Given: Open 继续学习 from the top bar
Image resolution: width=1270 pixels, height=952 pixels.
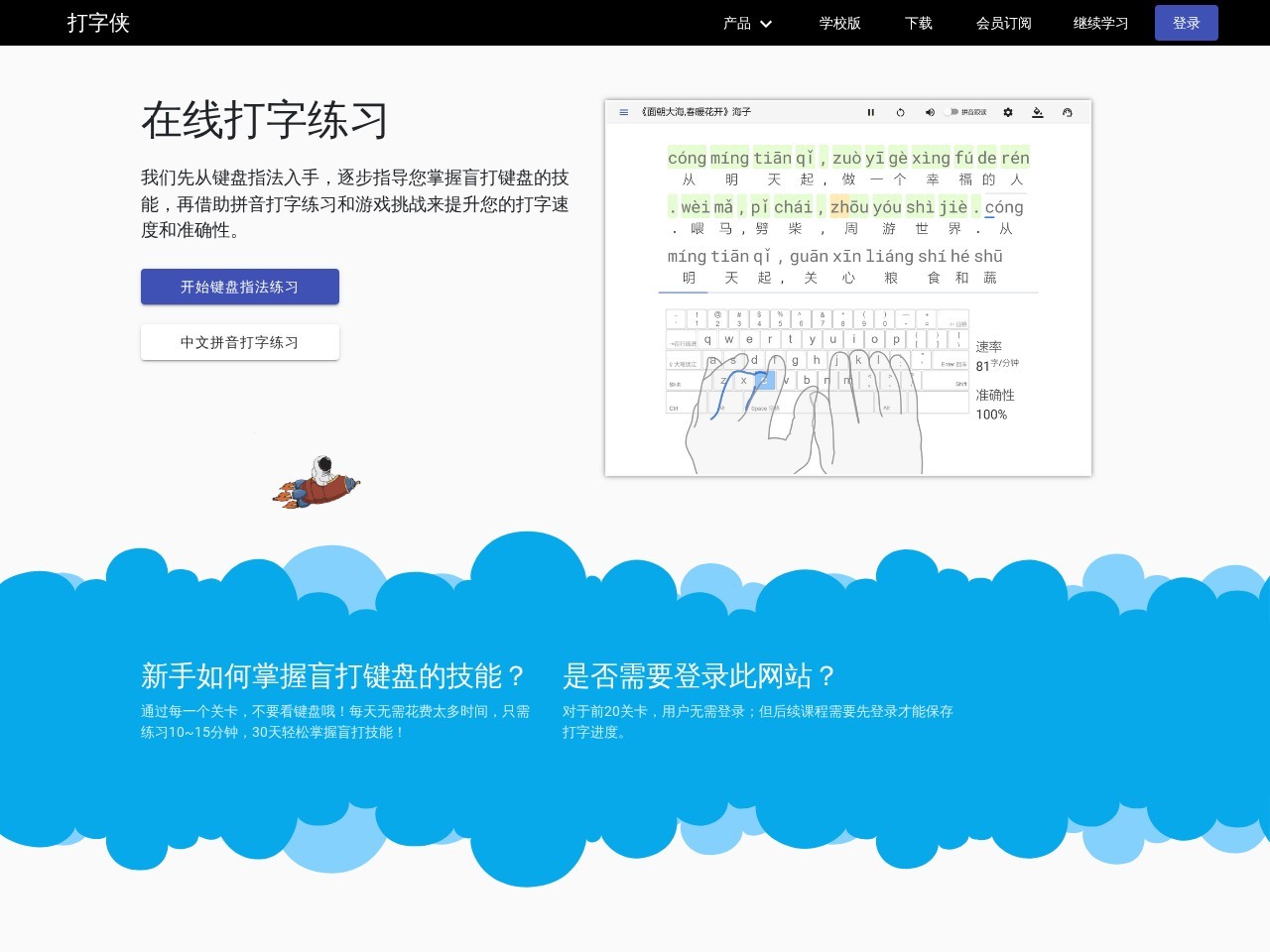Looking at the screenshot, I should 1100,23.
